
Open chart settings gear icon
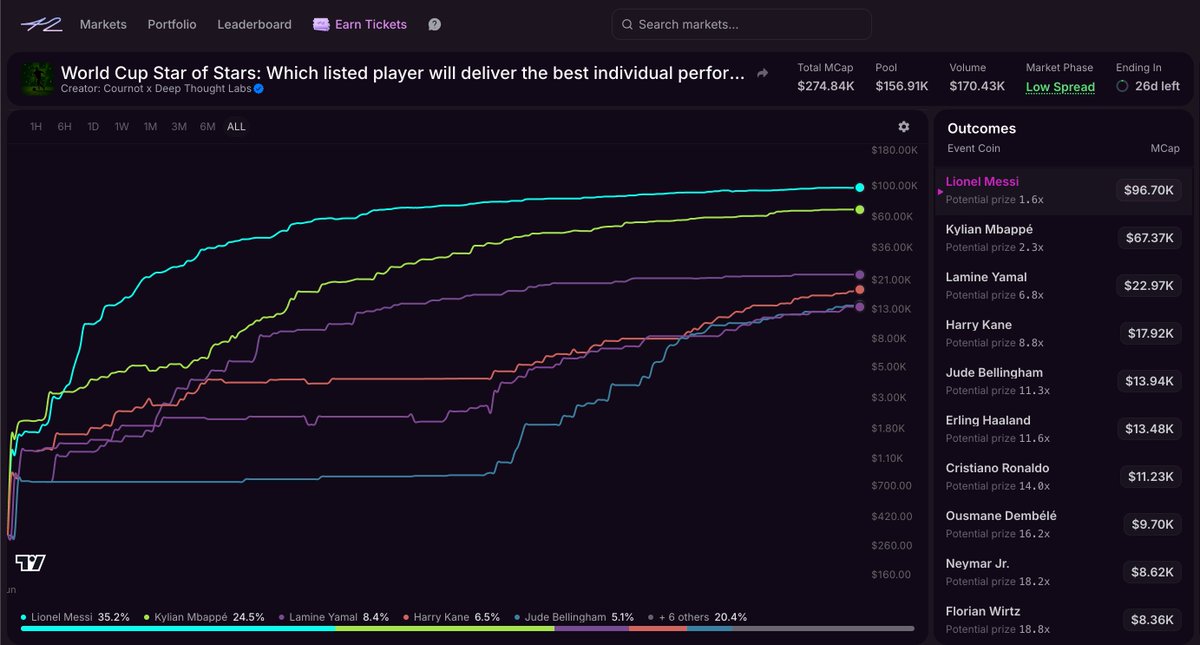coord(904,127)
